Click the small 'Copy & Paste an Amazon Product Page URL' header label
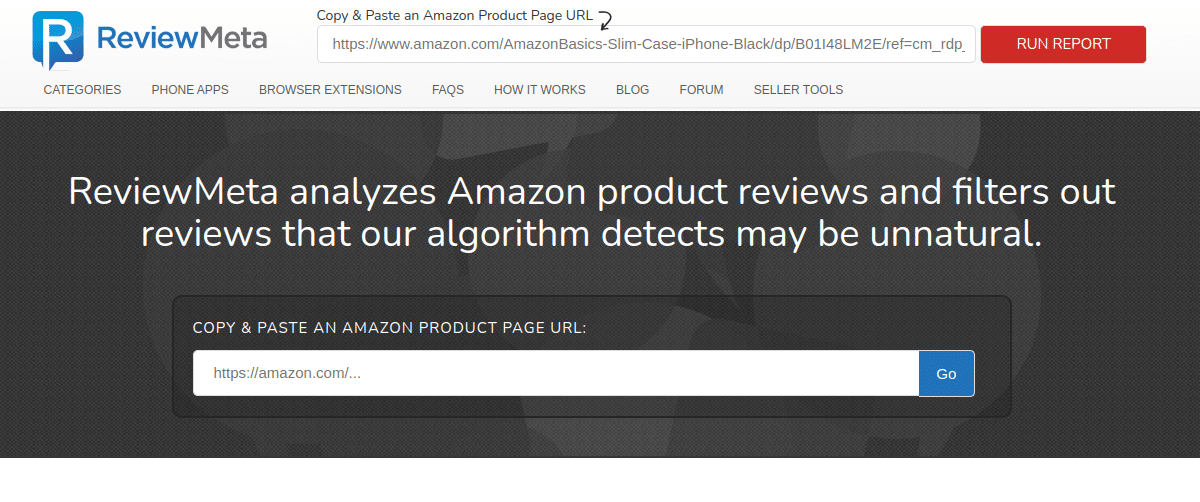 coord(455,16)
